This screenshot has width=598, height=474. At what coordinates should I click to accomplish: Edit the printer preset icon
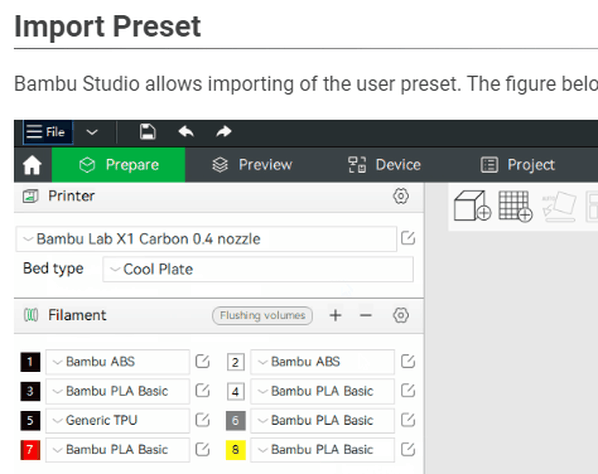coord(408,239)
